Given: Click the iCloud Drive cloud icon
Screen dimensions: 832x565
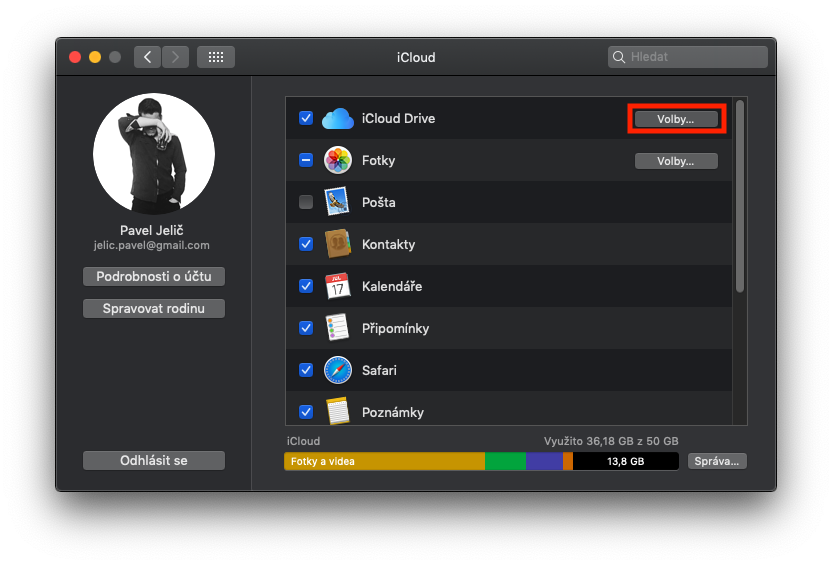Looking at the screenshot, I should (x=337, y=118).
